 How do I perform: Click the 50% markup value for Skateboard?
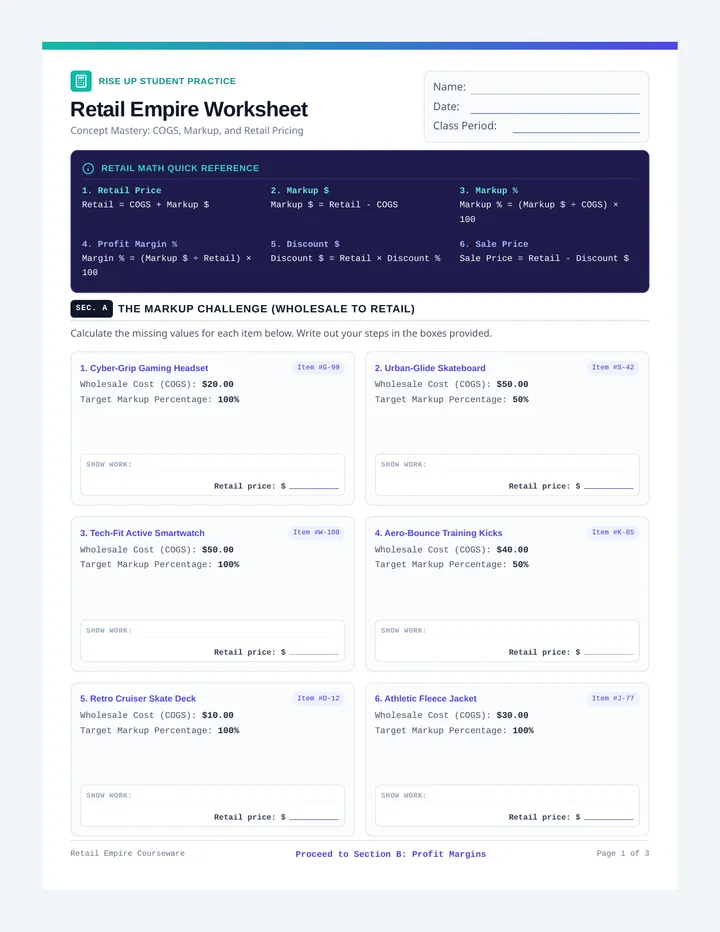pos(520,399)
